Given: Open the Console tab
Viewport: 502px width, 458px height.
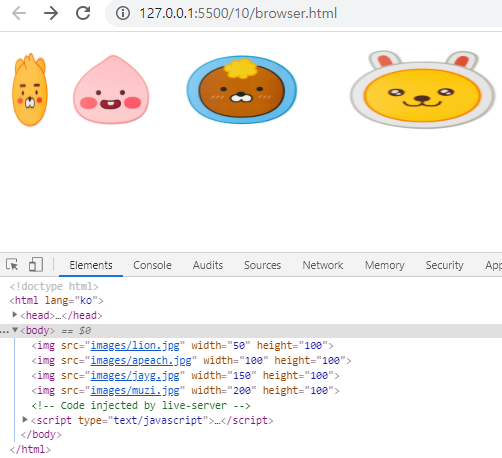Looking at the screenshot, I should (x=152, y=265).
